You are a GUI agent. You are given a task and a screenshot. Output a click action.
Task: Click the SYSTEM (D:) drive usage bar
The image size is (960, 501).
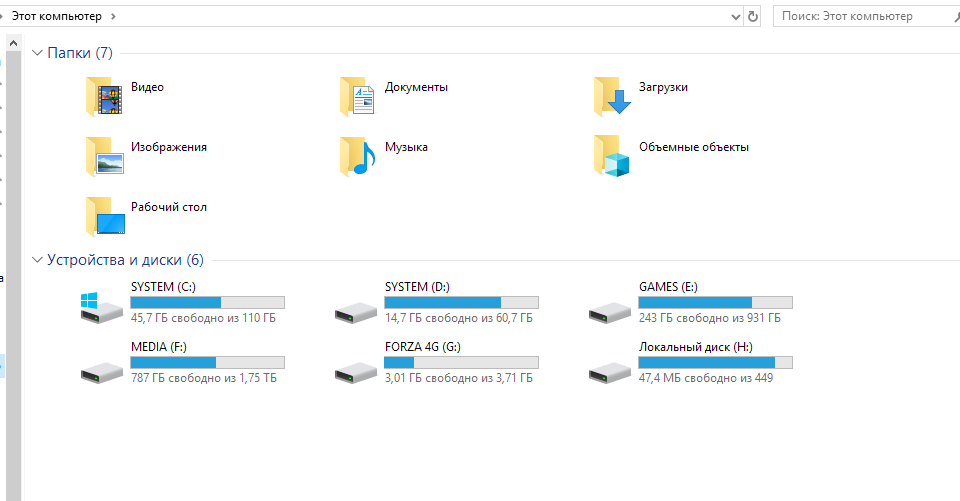(x=461, y=302)
